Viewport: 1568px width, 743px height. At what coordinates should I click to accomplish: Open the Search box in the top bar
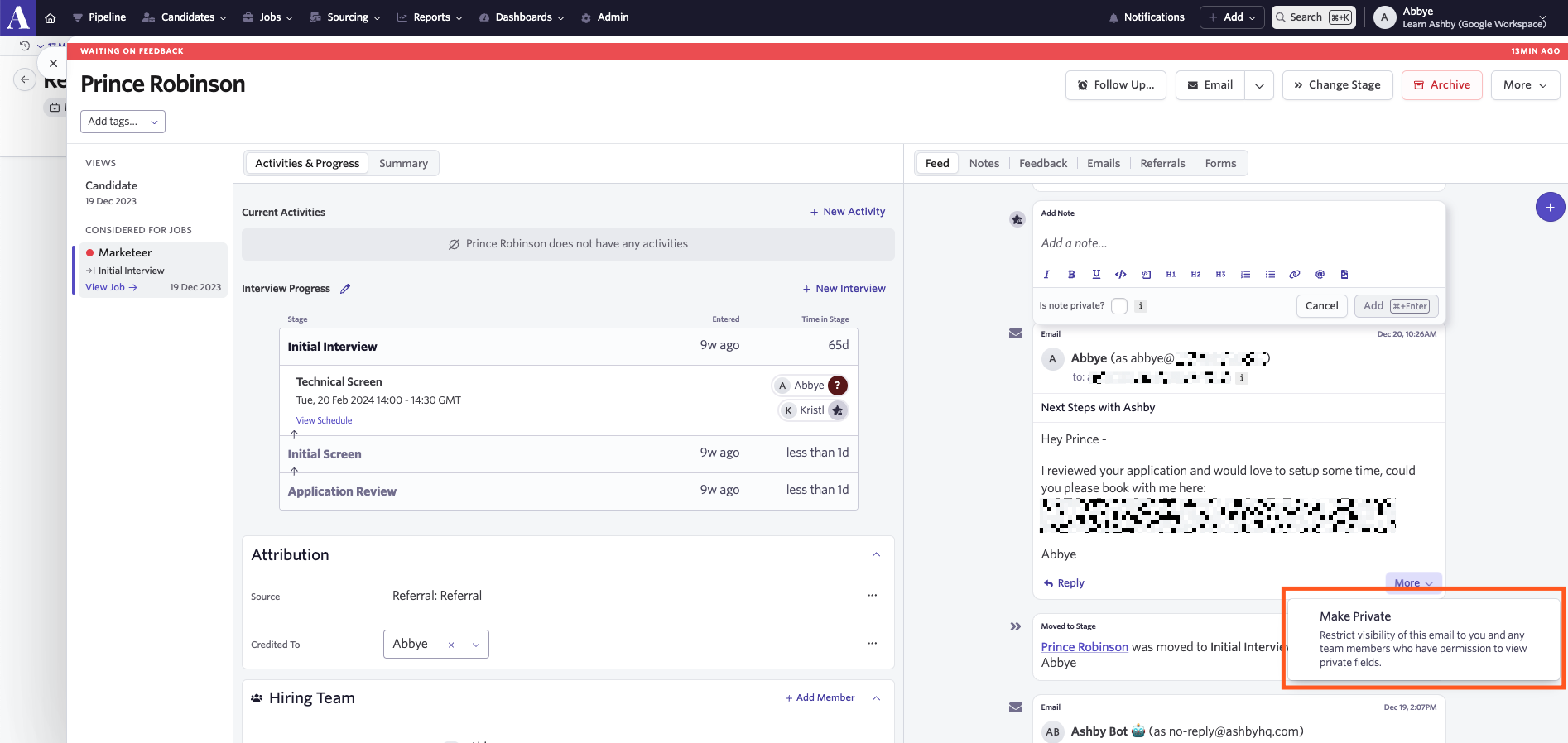coord(1313,17)
